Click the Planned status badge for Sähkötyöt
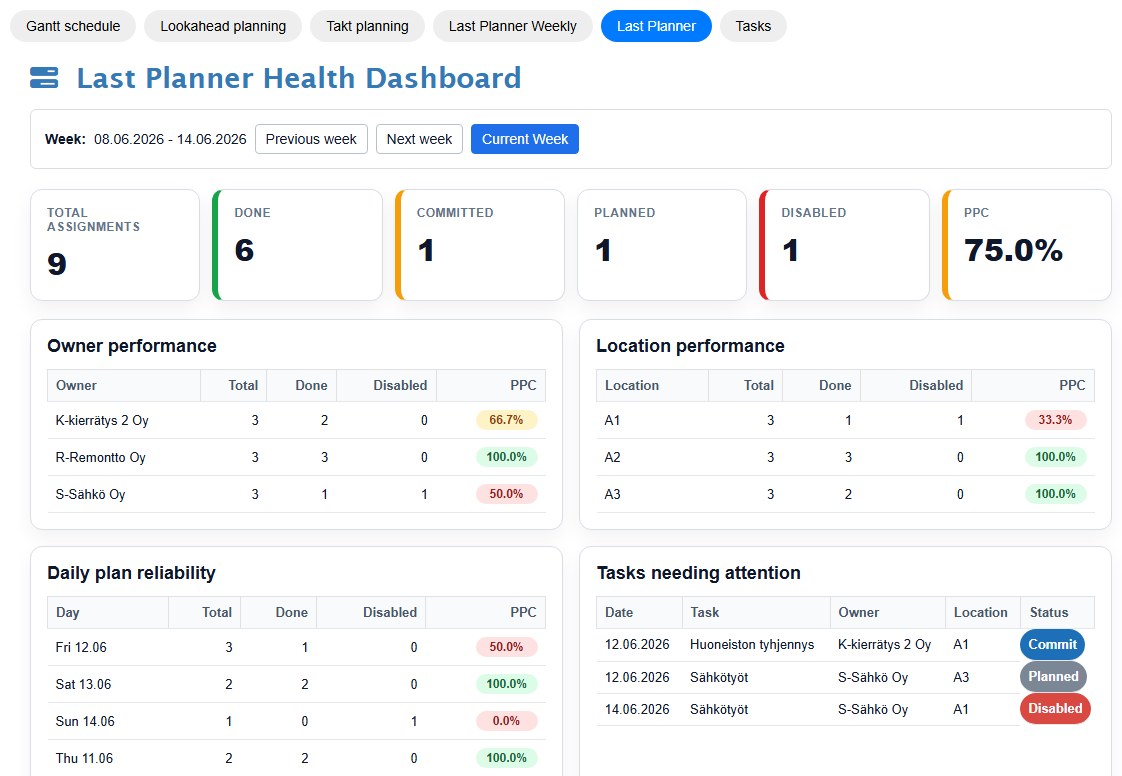This screenshot has width=1122, height=776. [x=1053, y=676]
